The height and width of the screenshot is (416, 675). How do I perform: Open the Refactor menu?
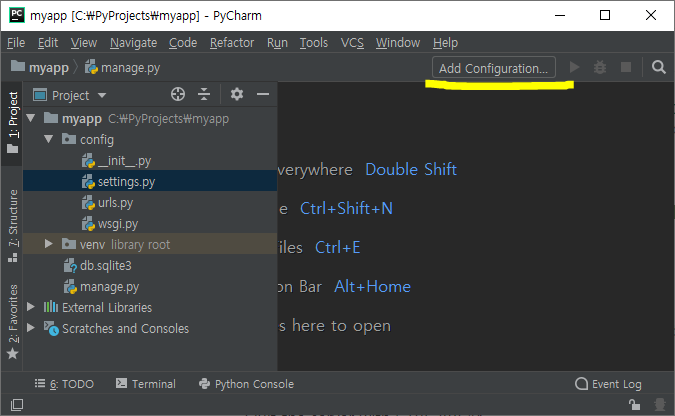click(x=232, y=43)
